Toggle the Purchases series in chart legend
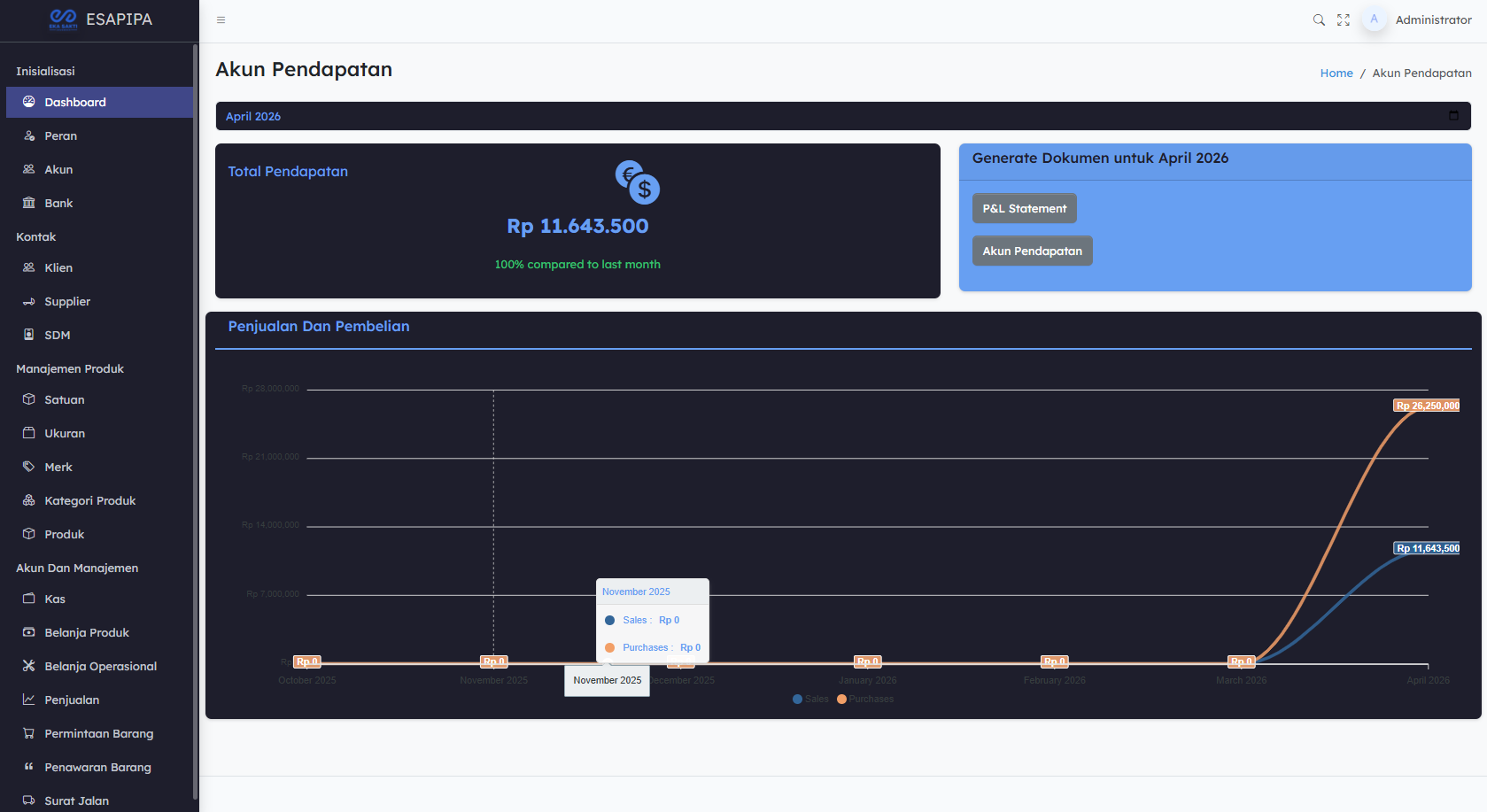The height and width of the screenshot is (812, 1487). (865, 700)
